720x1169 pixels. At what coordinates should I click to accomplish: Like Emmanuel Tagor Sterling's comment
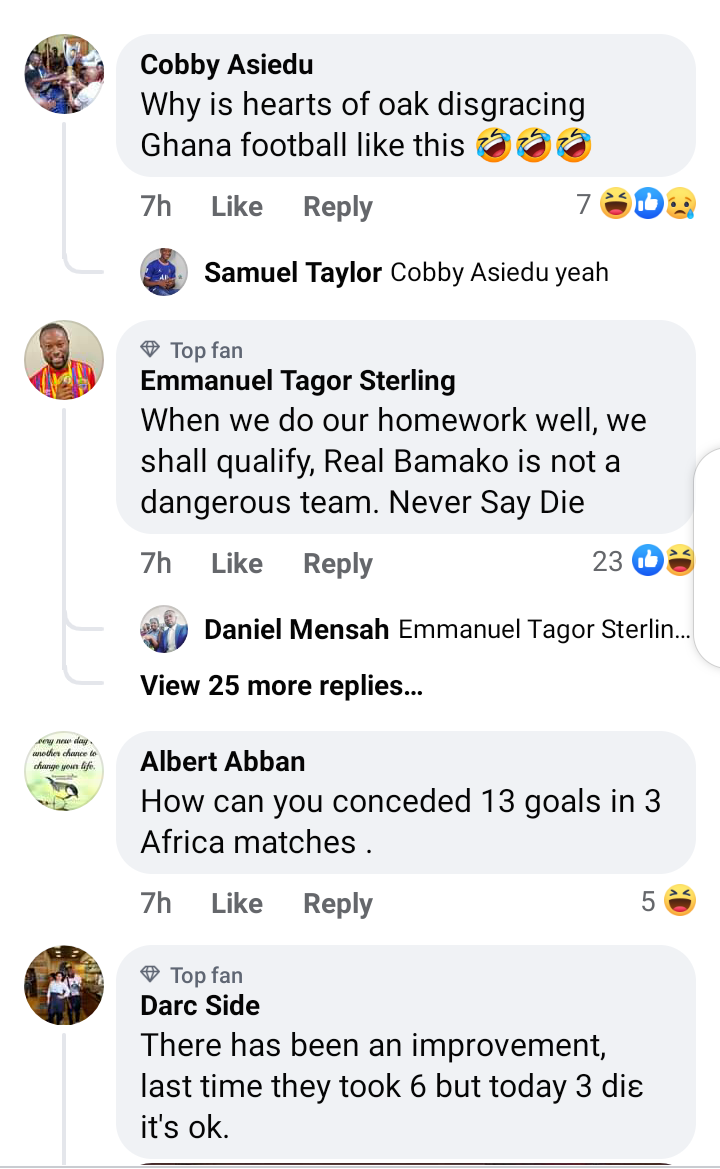[x=237, y=564]
